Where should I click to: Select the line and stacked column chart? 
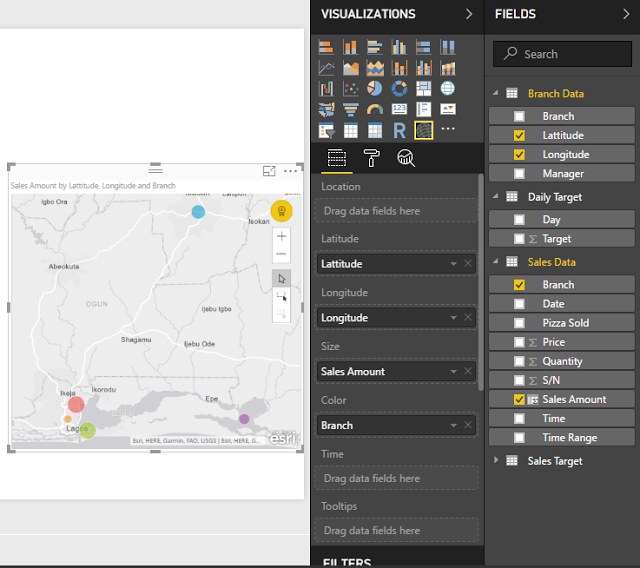[x=399, y=68]
